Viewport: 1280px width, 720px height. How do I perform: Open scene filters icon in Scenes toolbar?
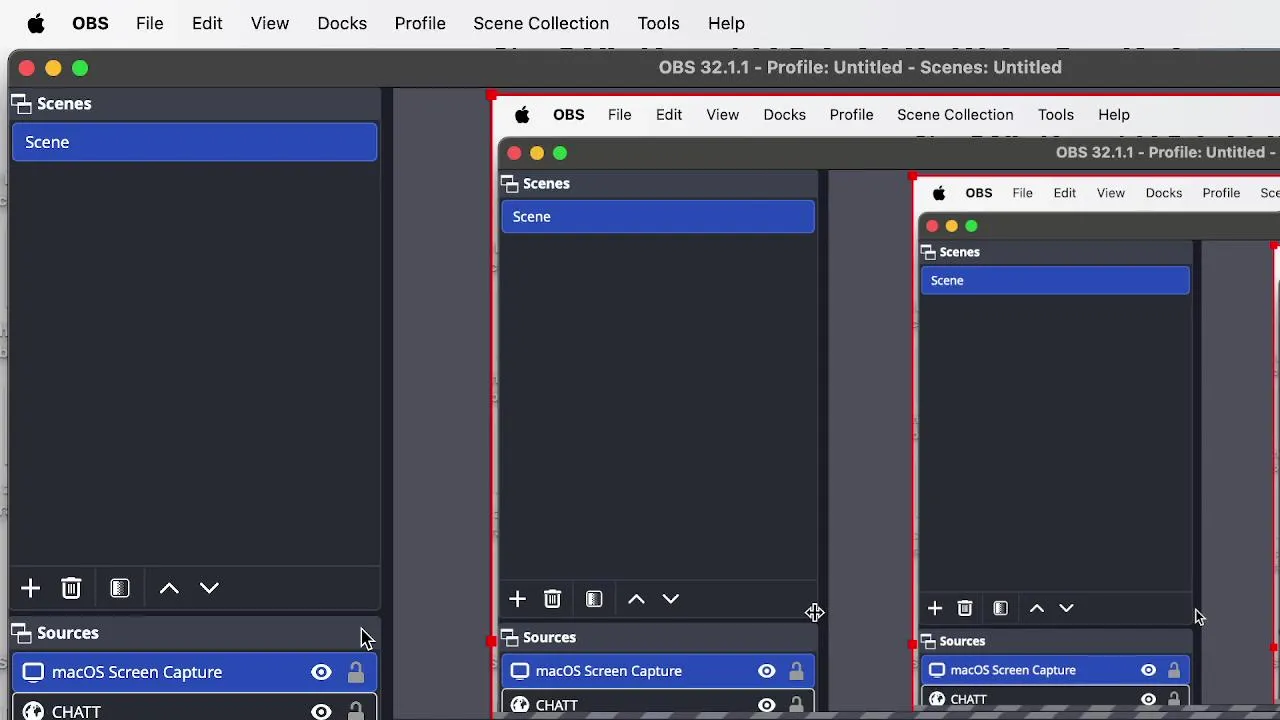(120, 588)
